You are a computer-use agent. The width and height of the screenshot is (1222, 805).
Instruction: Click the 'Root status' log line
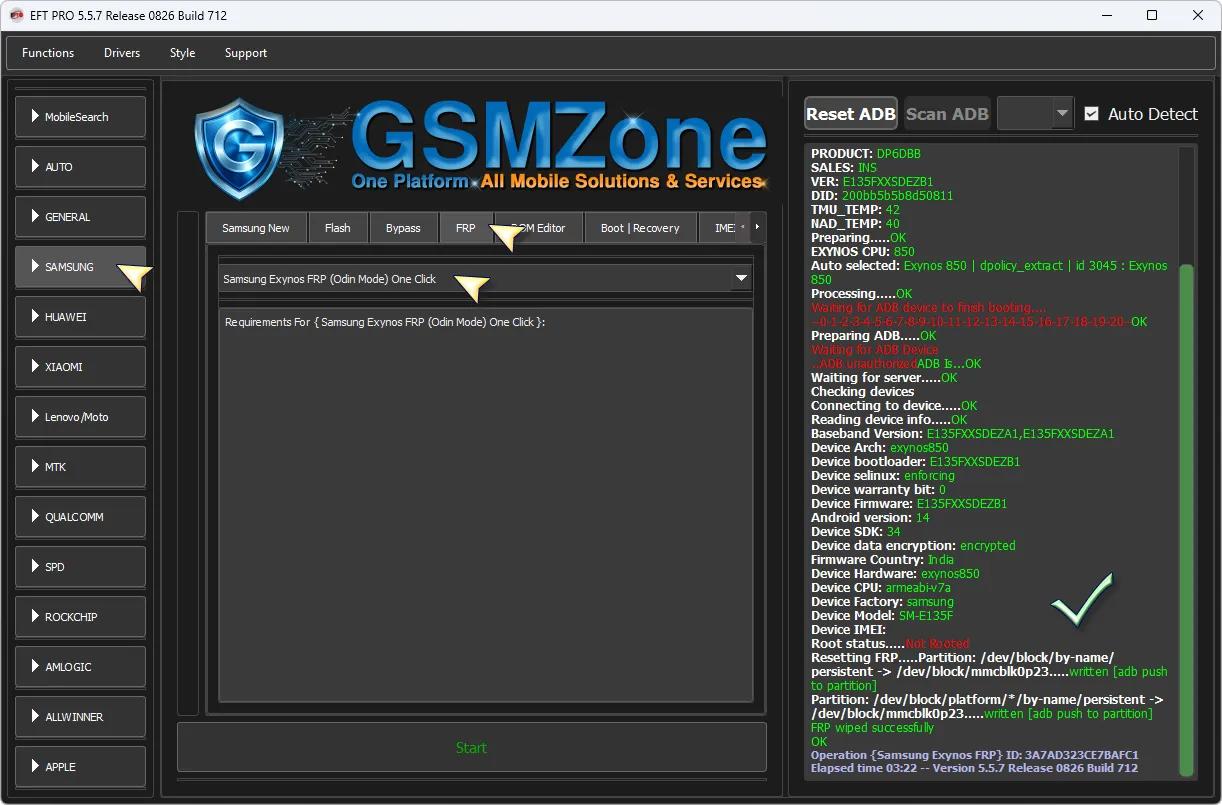pos(890,644)
